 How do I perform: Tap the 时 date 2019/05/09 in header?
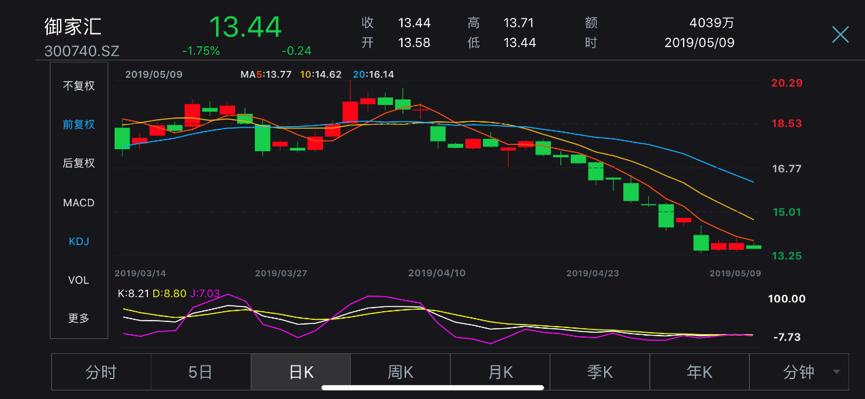[699, 42]
